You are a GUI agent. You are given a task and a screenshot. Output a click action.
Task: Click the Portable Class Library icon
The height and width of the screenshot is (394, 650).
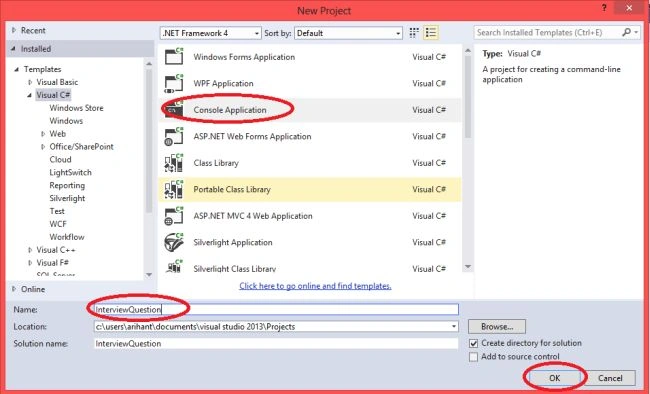174,190
